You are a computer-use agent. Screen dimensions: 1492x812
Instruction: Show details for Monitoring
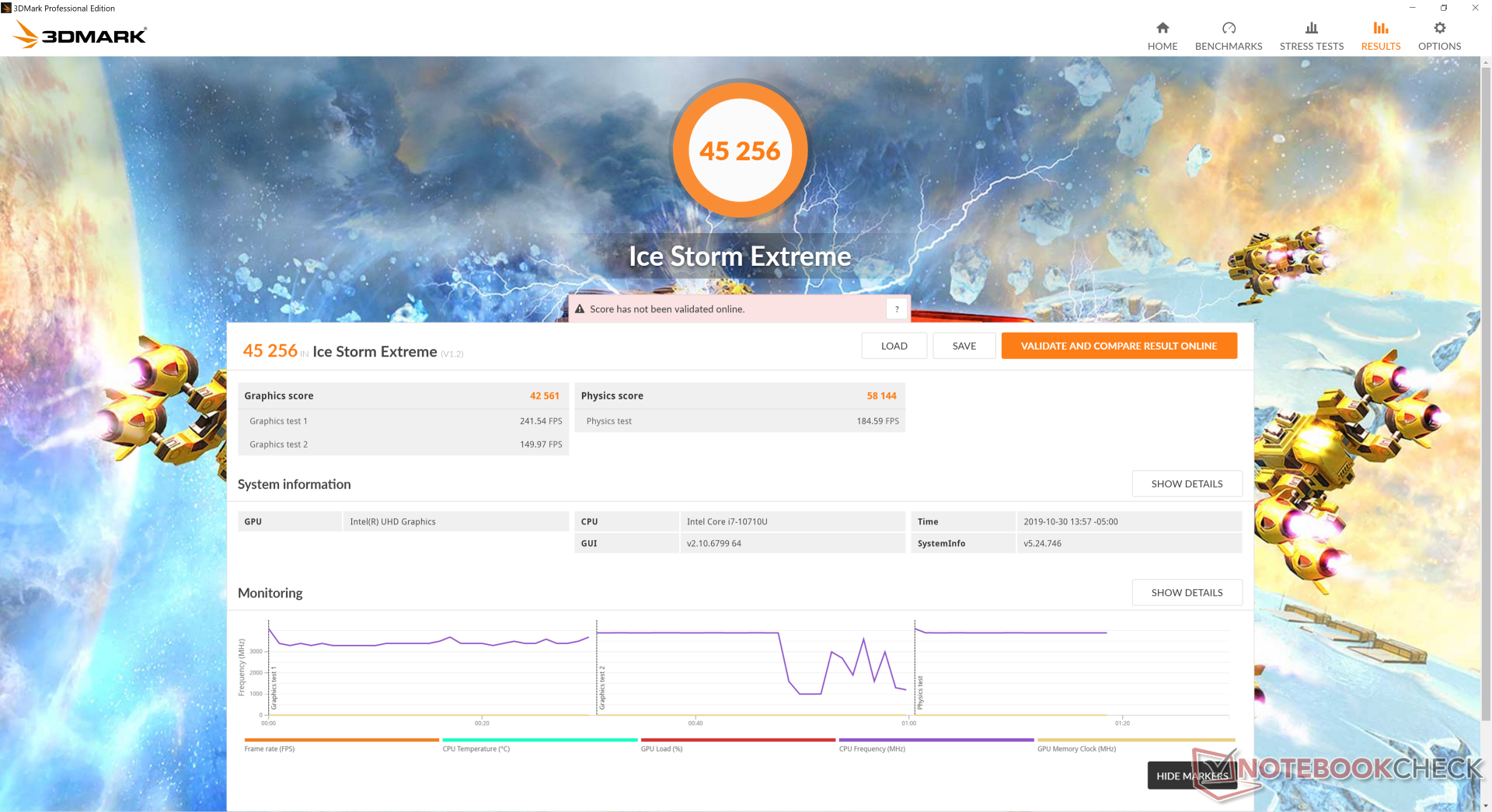(1187, 592)
